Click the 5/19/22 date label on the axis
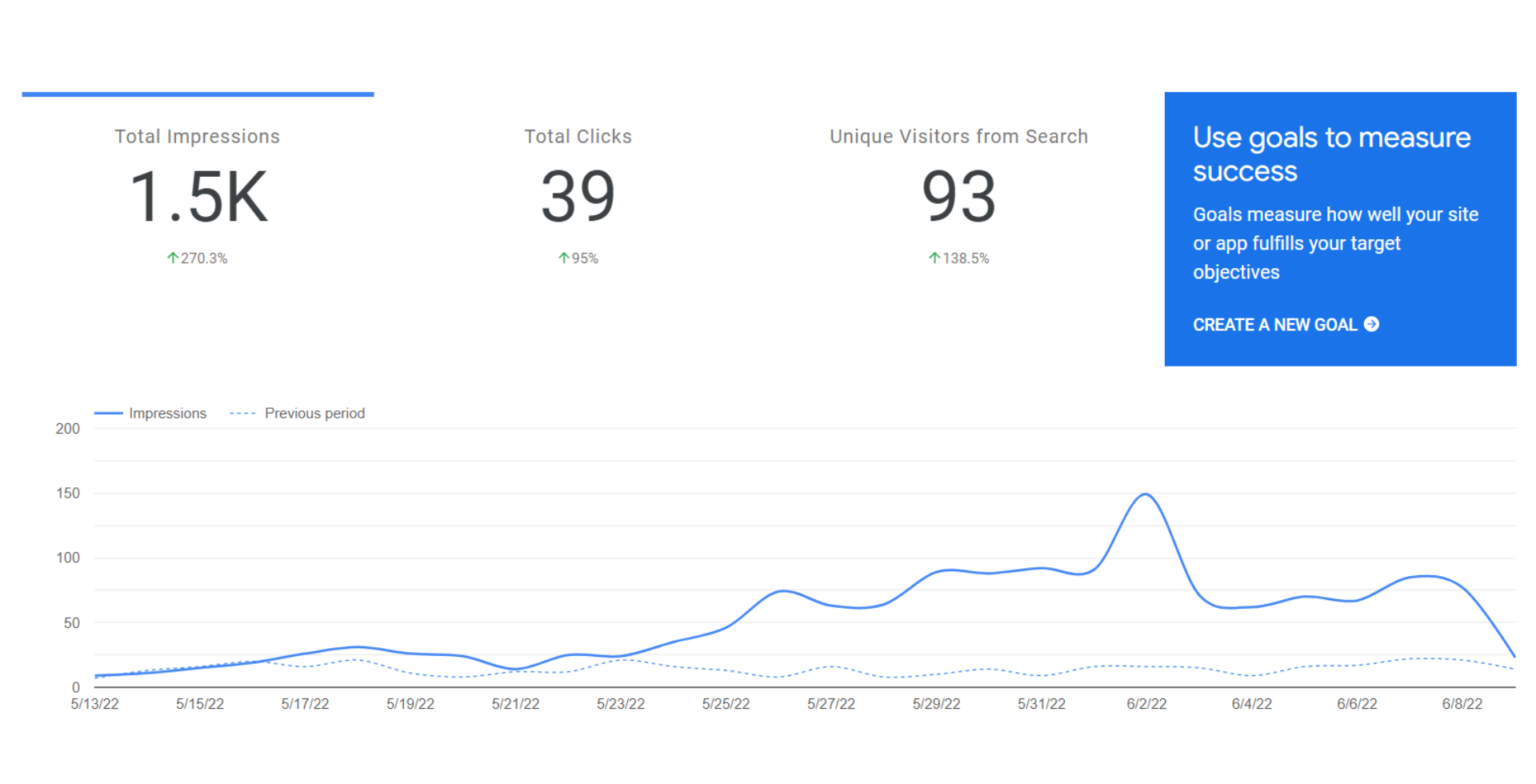Image resolution: width=1536 pixels, height=784 pixels. [x=410, y=704]
